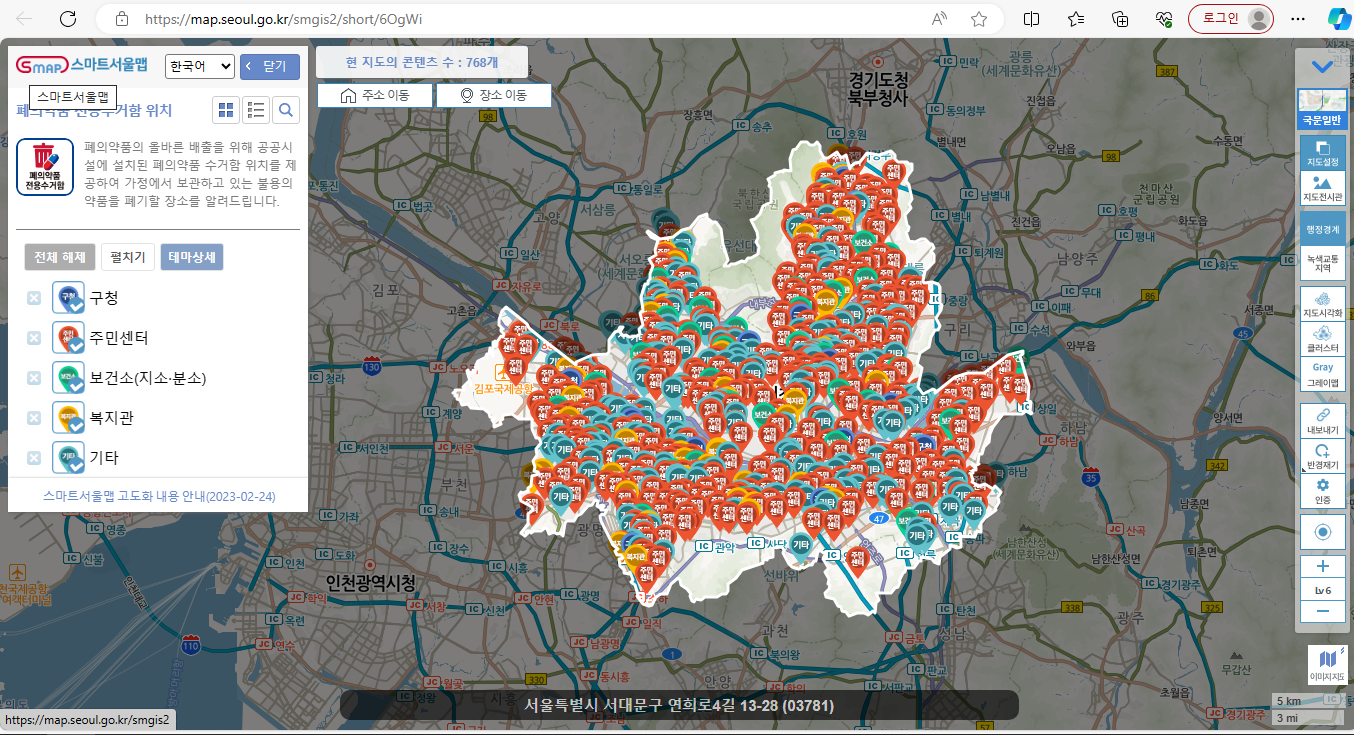Toggle 행정경계 administrative boundaries
This screenshot has width=1354, height=735.
pyautogui.click(x=1322, y=229)
